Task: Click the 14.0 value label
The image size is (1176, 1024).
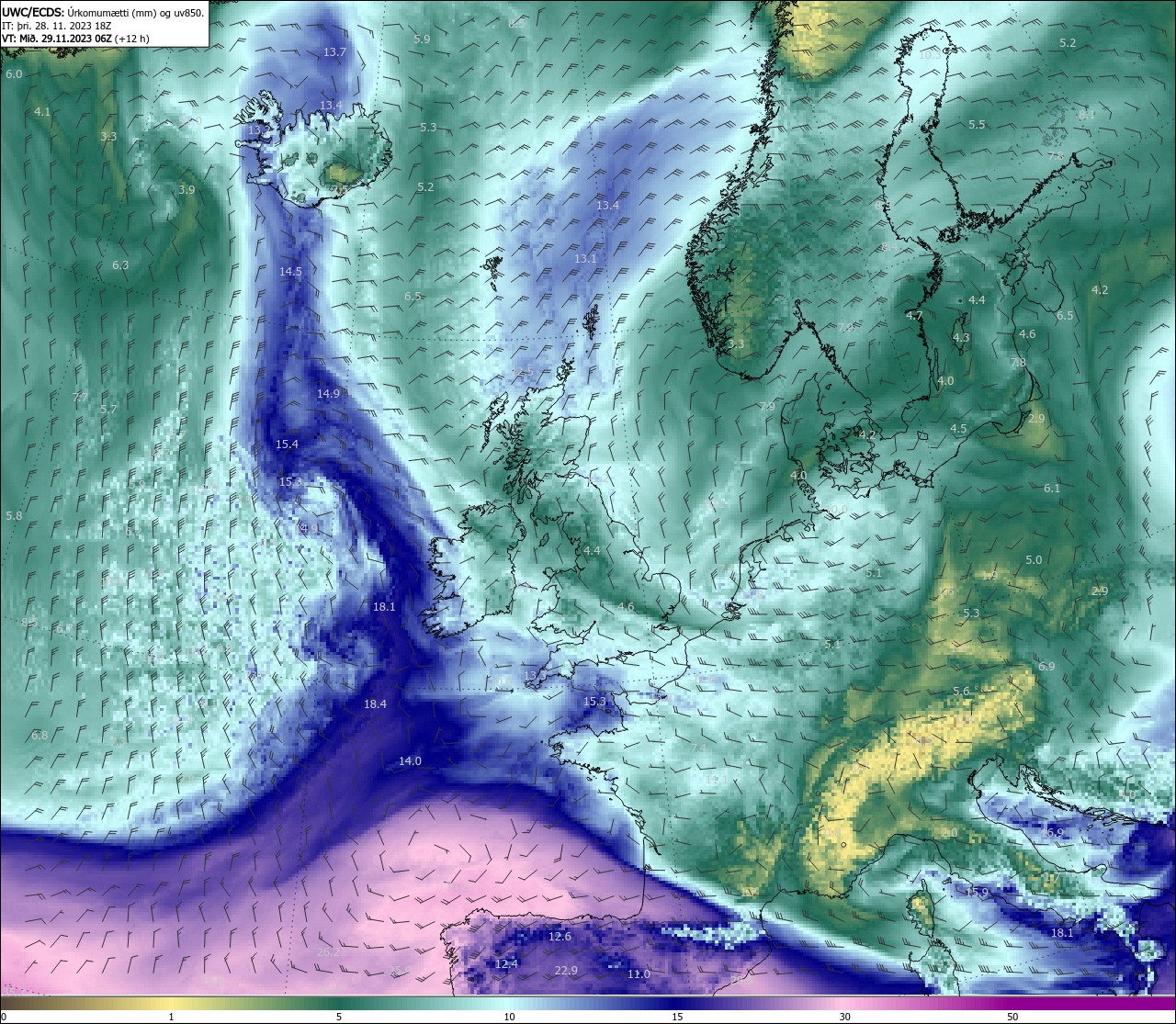Action: pyautogui.click(x=410, y=760)
